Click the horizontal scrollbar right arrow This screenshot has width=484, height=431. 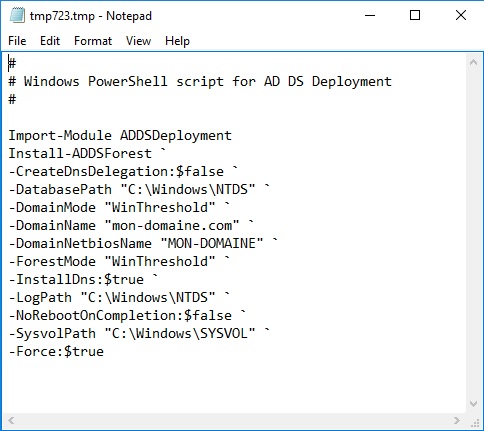(457, 420)
